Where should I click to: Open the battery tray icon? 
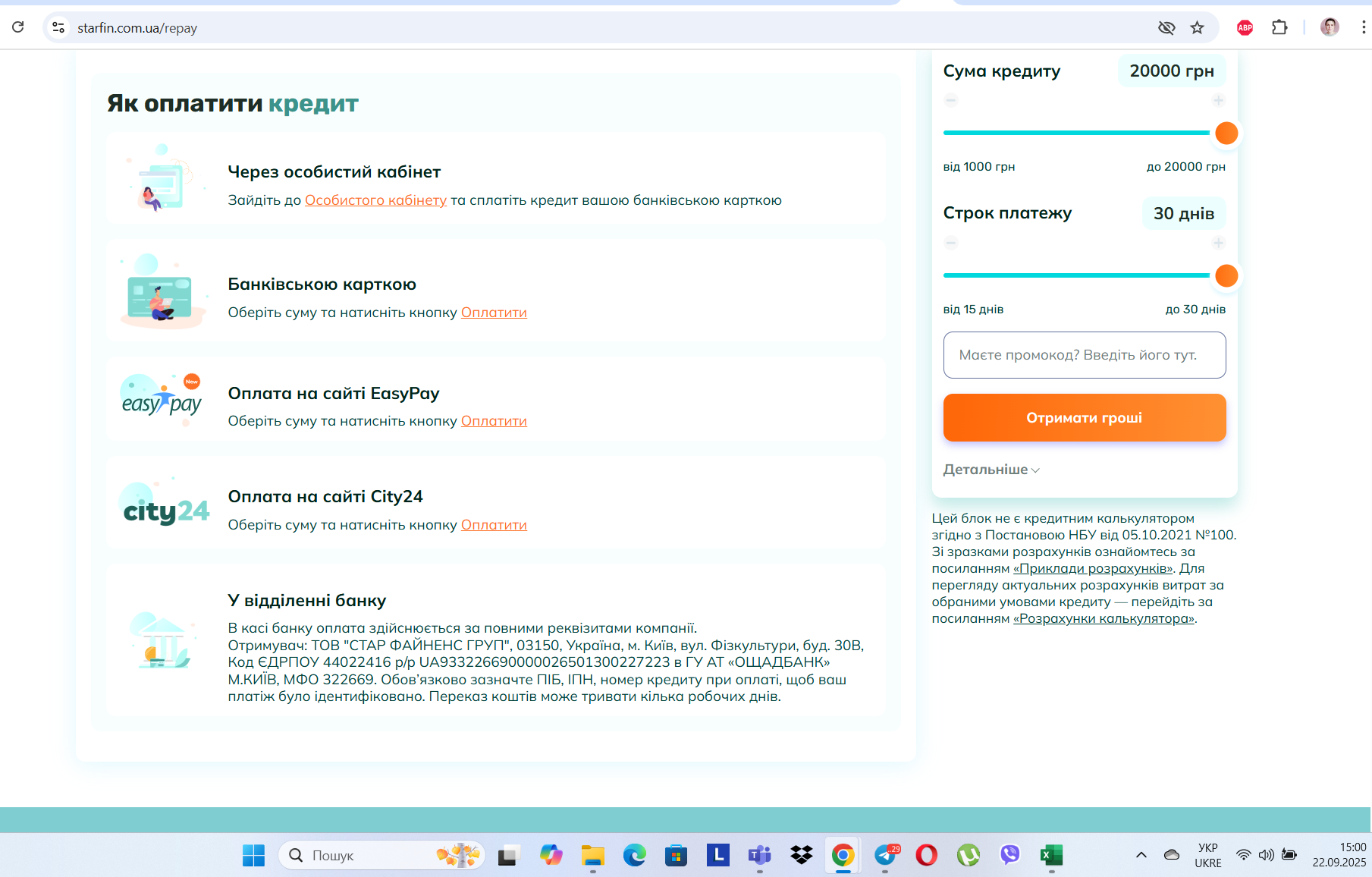pos(1289,855)
